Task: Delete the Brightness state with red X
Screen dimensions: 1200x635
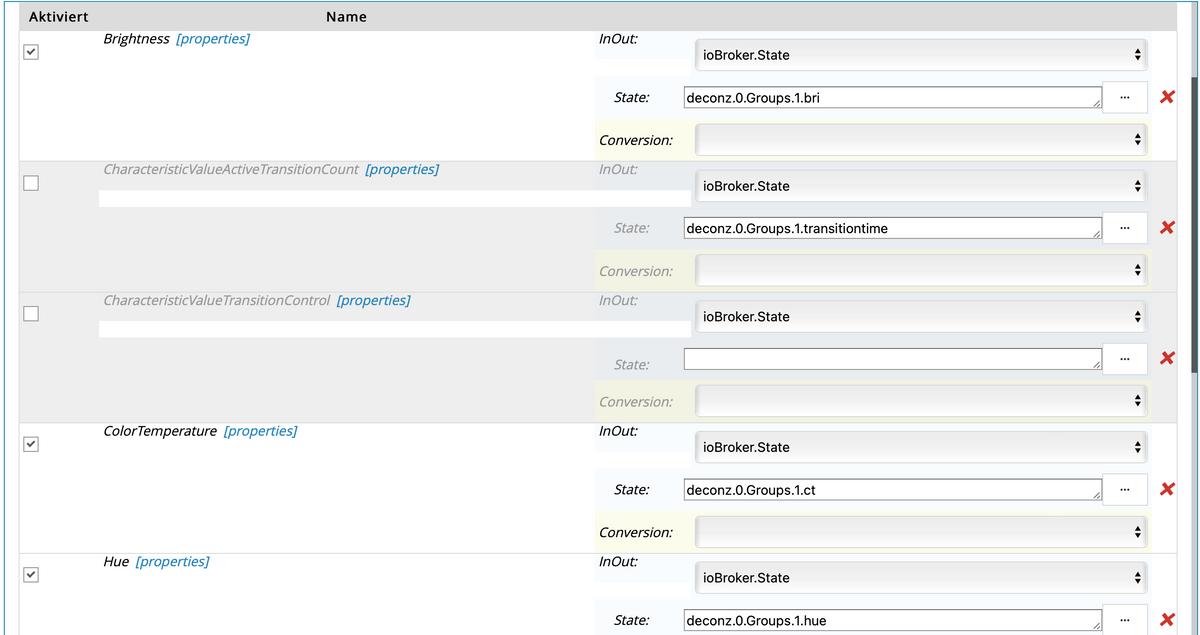Action: pos(1166,97)
